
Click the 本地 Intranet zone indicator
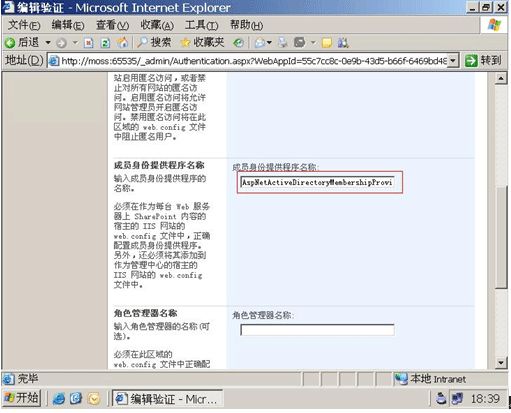tap(430, 379)
